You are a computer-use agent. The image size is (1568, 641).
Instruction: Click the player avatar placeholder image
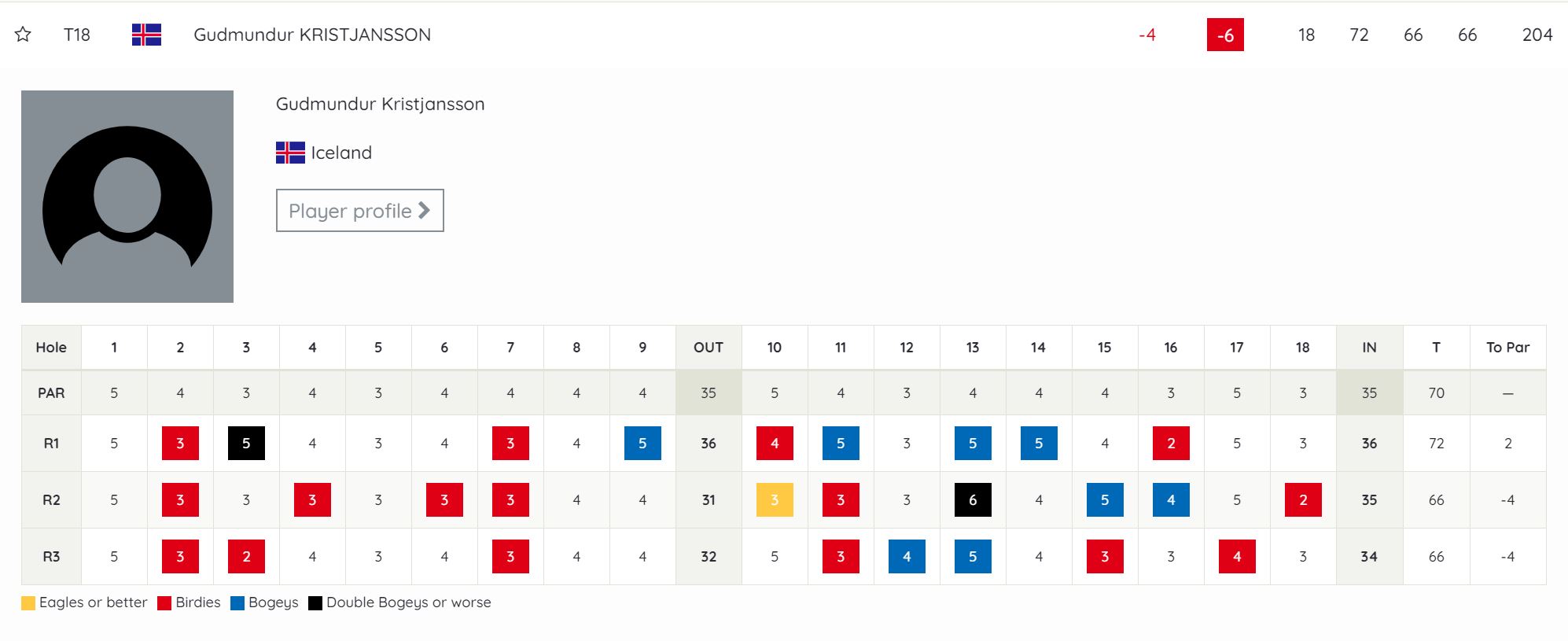tap(127, 197)
